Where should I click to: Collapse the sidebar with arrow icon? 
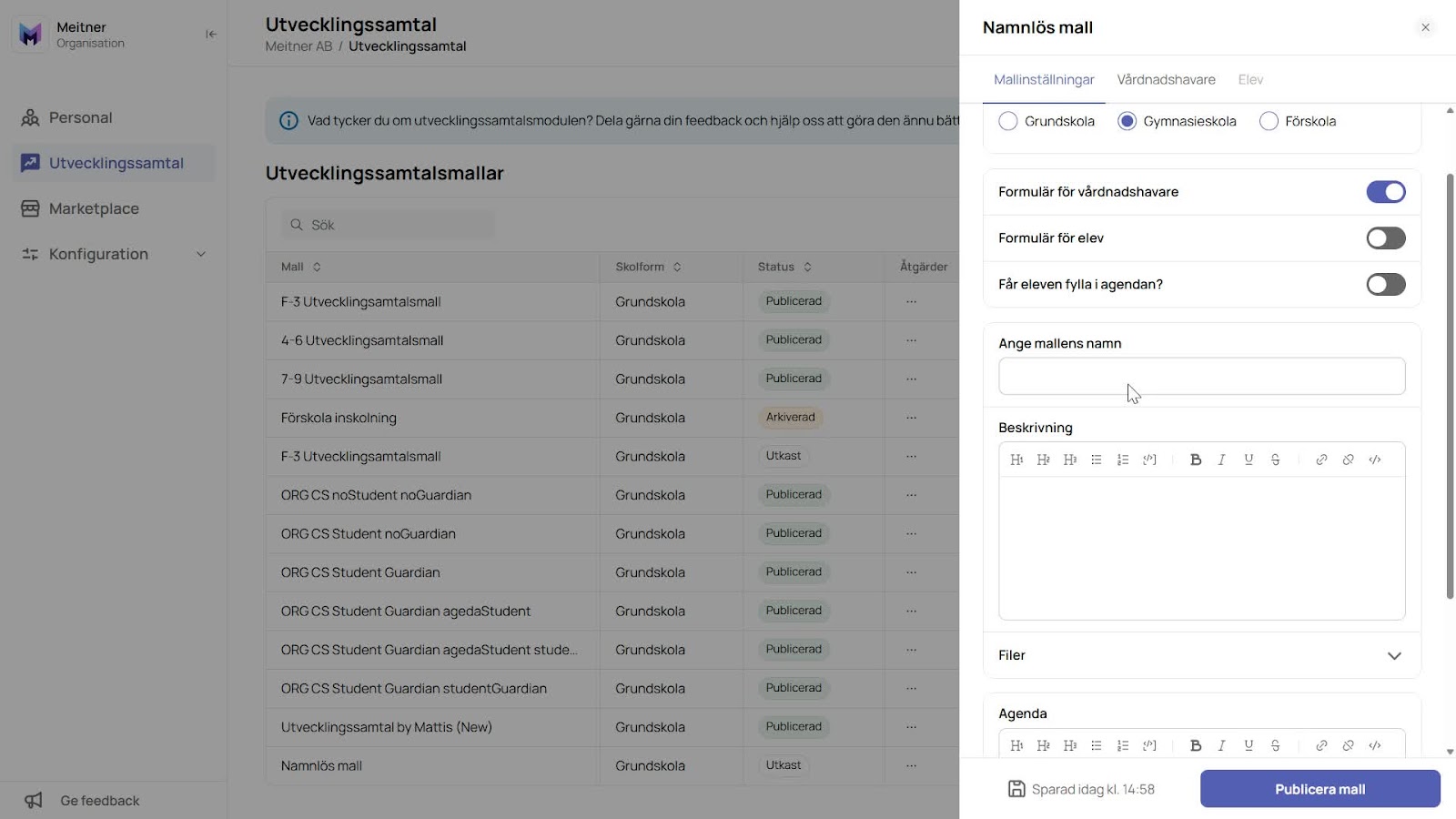pos(211,35)
